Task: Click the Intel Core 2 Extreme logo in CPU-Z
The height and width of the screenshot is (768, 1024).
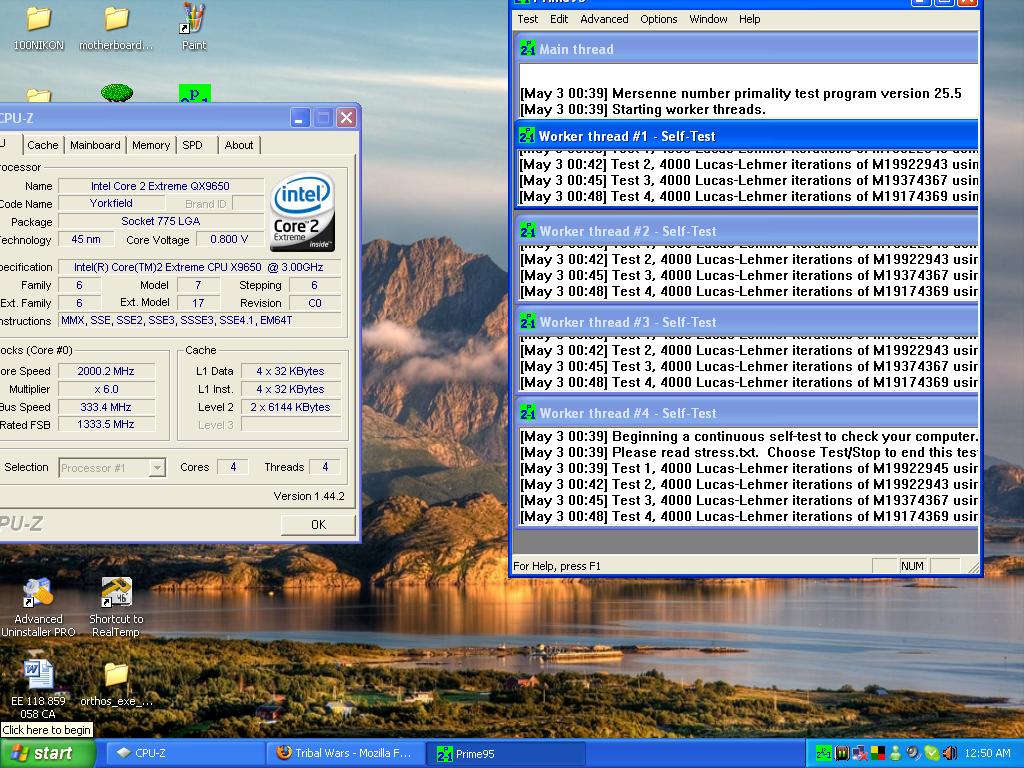Action: tap(302, 212)
